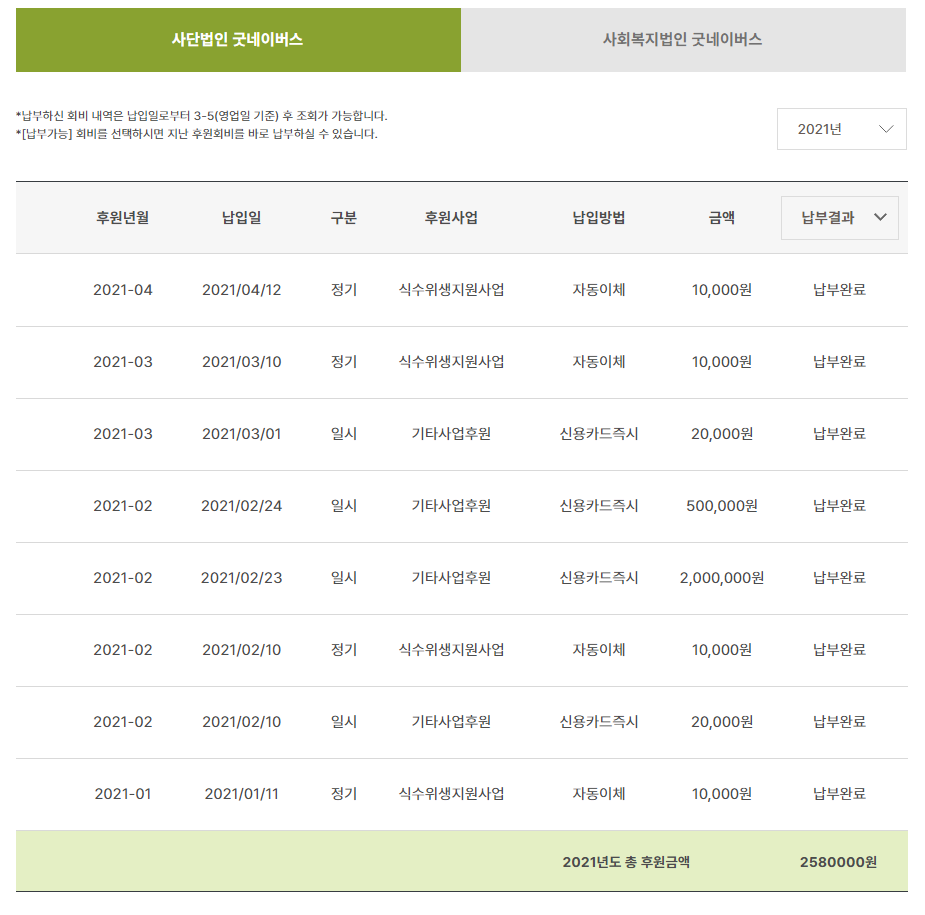Click 납부완료 status in 2021/02/24 row
Viewport: 925px width, 915px height.
coord(839,506)
